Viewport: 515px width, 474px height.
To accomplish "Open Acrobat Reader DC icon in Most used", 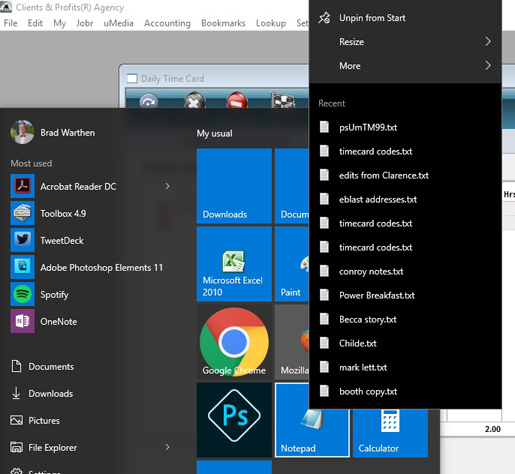I will tap(22, 186).
